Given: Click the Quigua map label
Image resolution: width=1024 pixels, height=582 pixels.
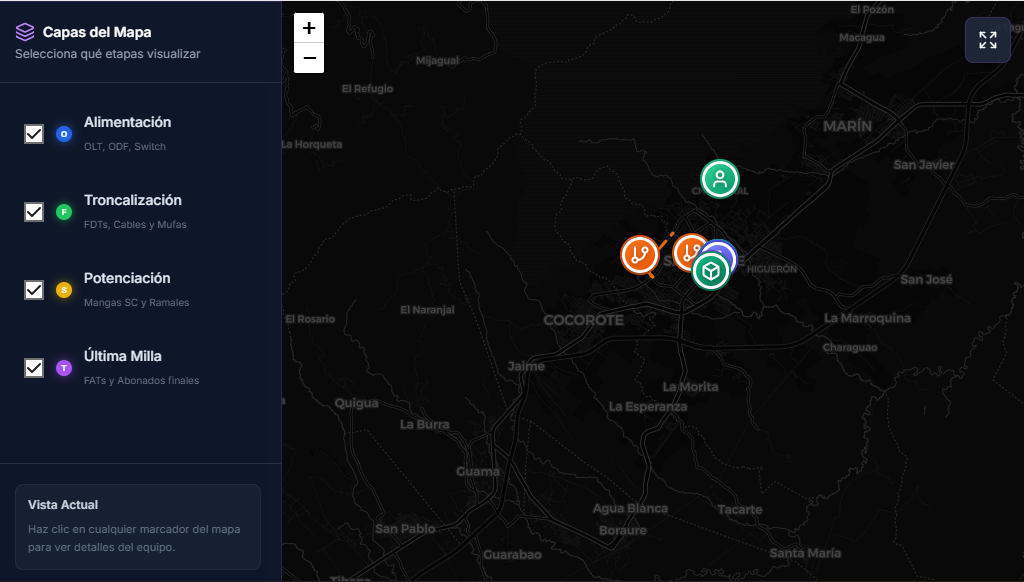Looking at the screenshot, I should coord(357,403).
